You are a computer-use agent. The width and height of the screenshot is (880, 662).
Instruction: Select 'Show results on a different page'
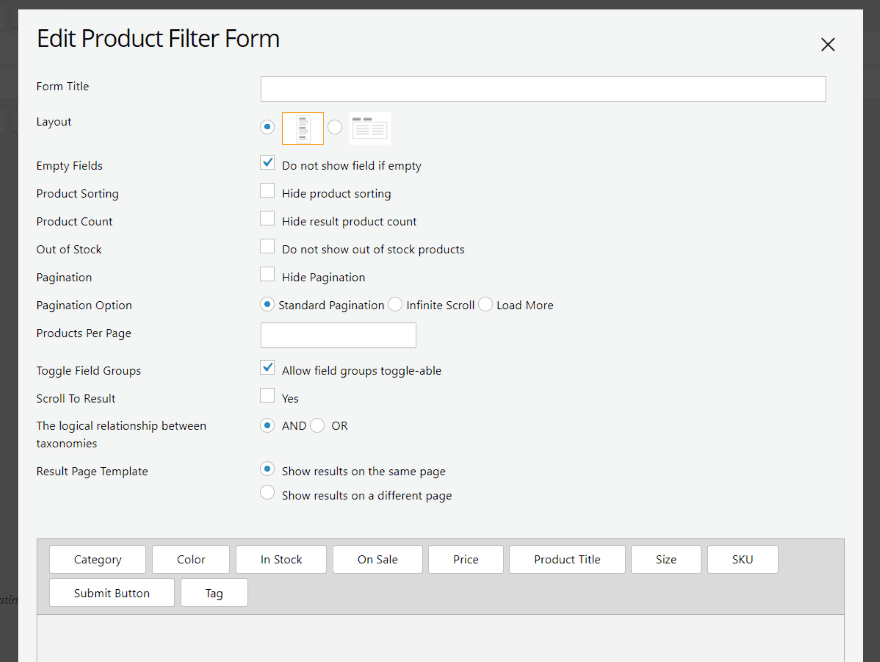point(267,493)
